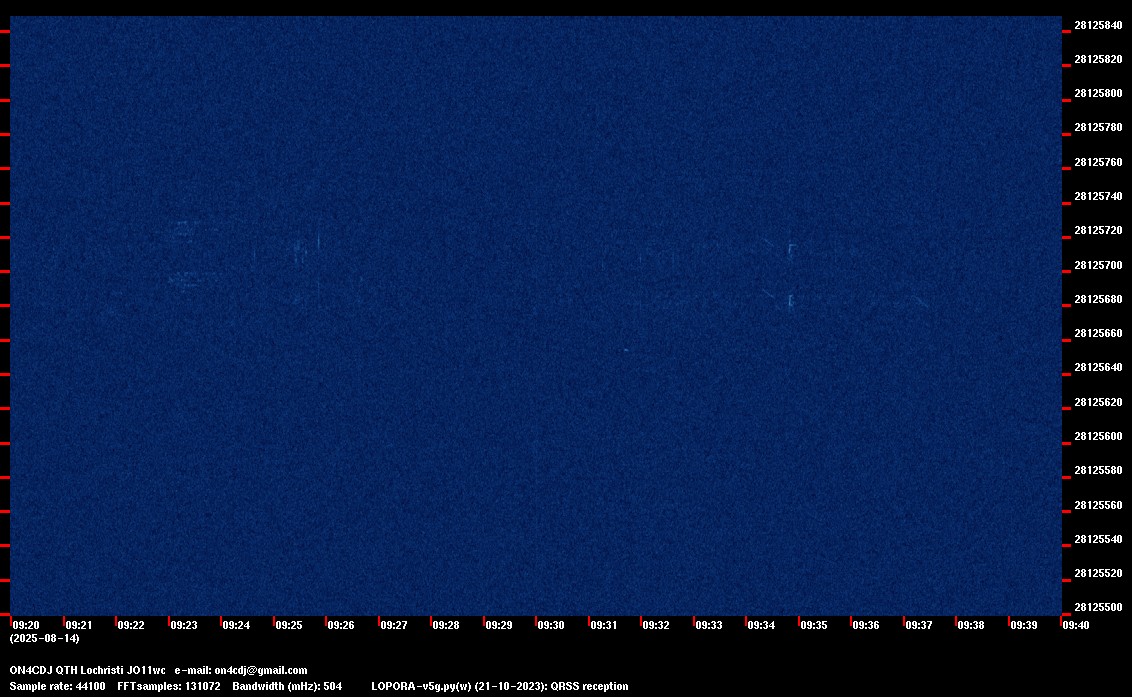Screen dimensions: 1132x697
Task: Click the 28125720 frequency label
Action: 1098,230
